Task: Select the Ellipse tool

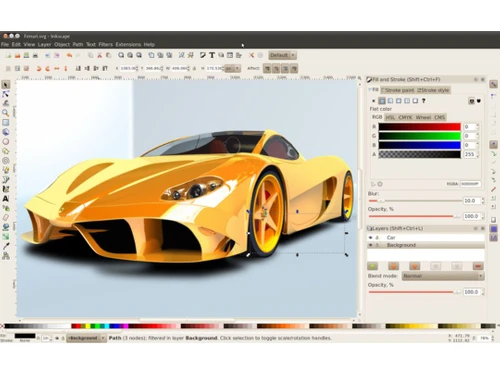Action: [6, 141]
